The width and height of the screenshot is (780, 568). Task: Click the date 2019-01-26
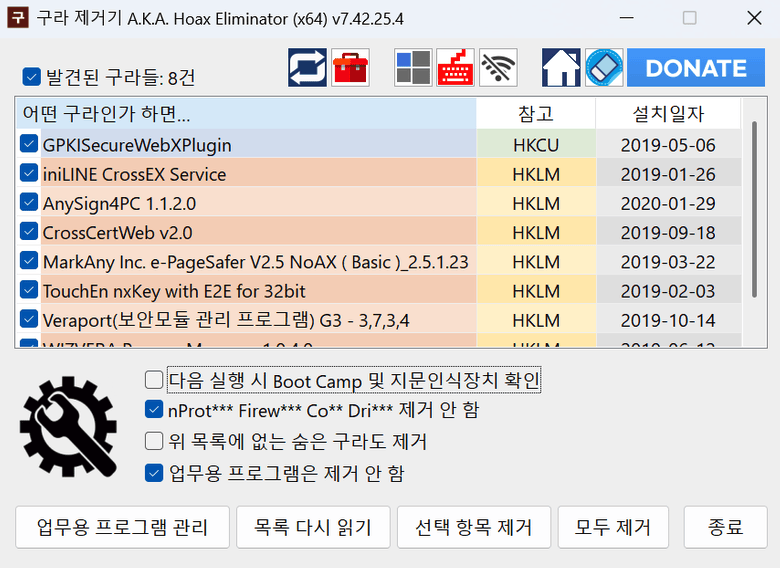point(668,175)
